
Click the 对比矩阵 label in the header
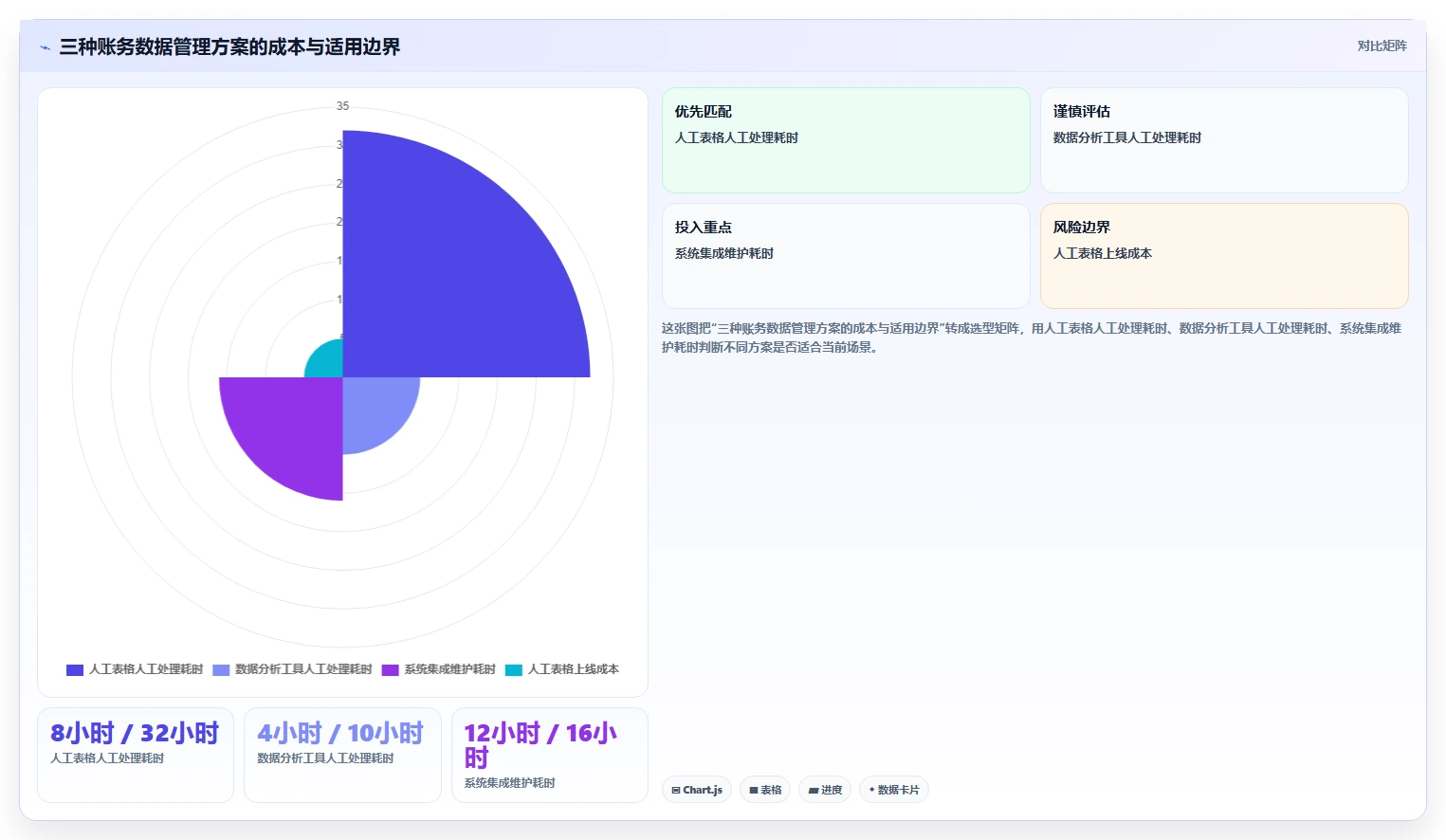point(1382,46)
